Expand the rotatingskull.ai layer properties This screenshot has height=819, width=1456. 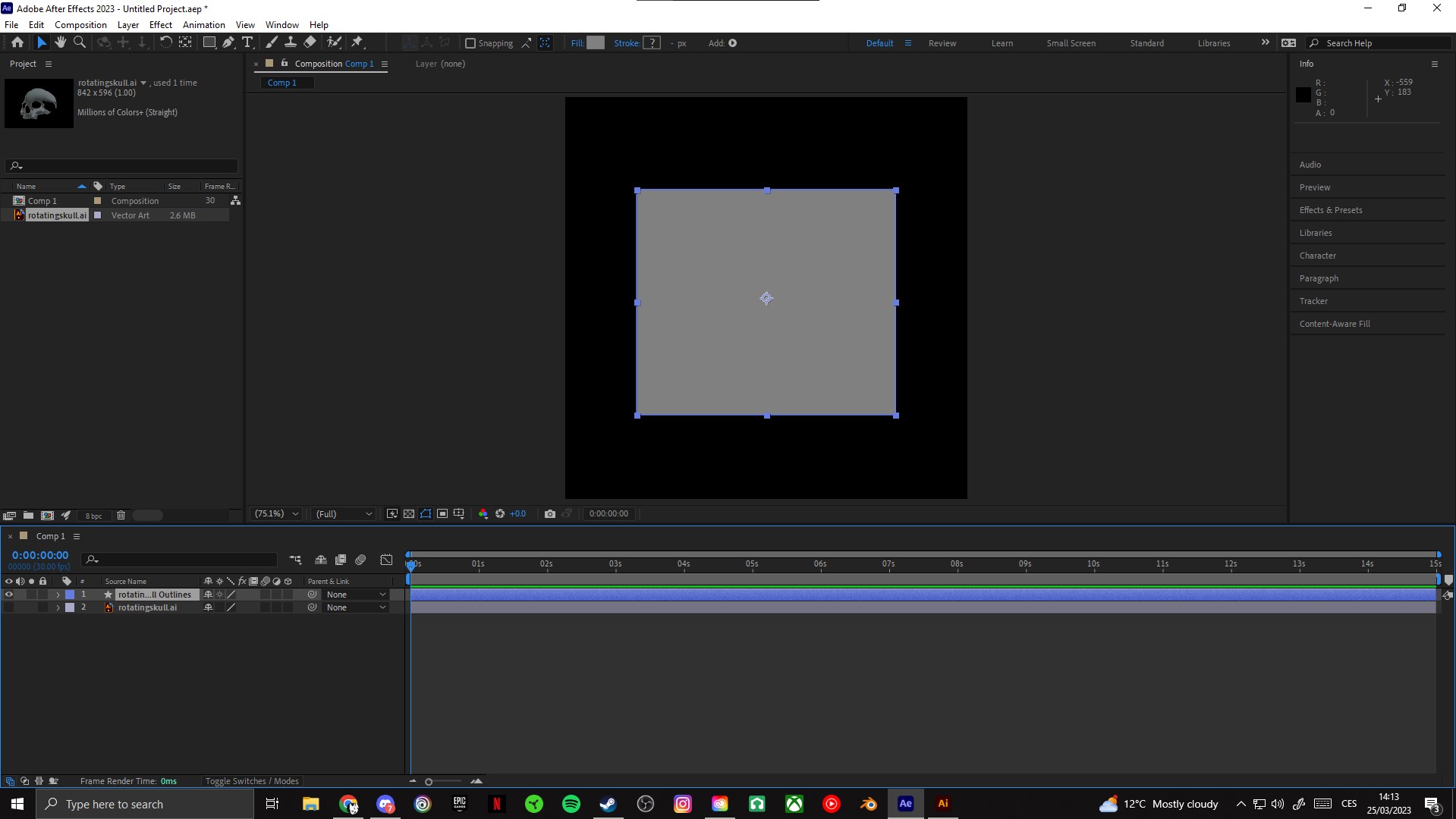point(58,607)
